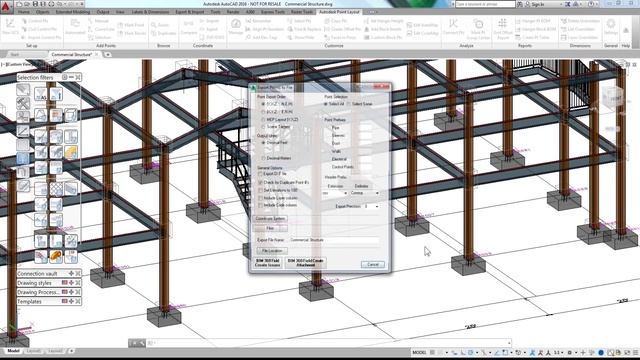Click the Help panel icon on the ribbon
Screen dimensions: 640x360
(626, 30)
